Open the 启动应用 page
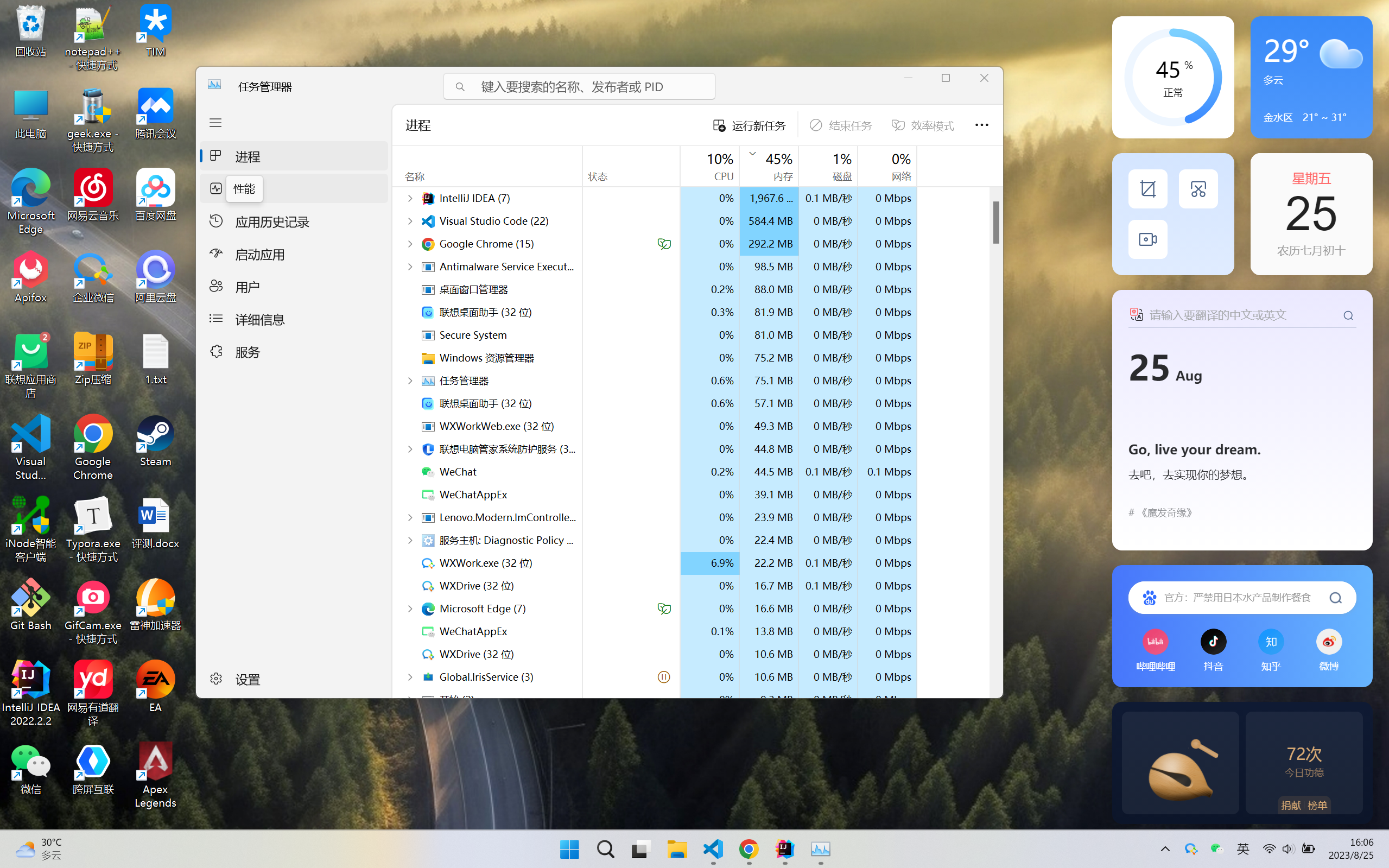1389x868 pixels. tap(294, 254)
